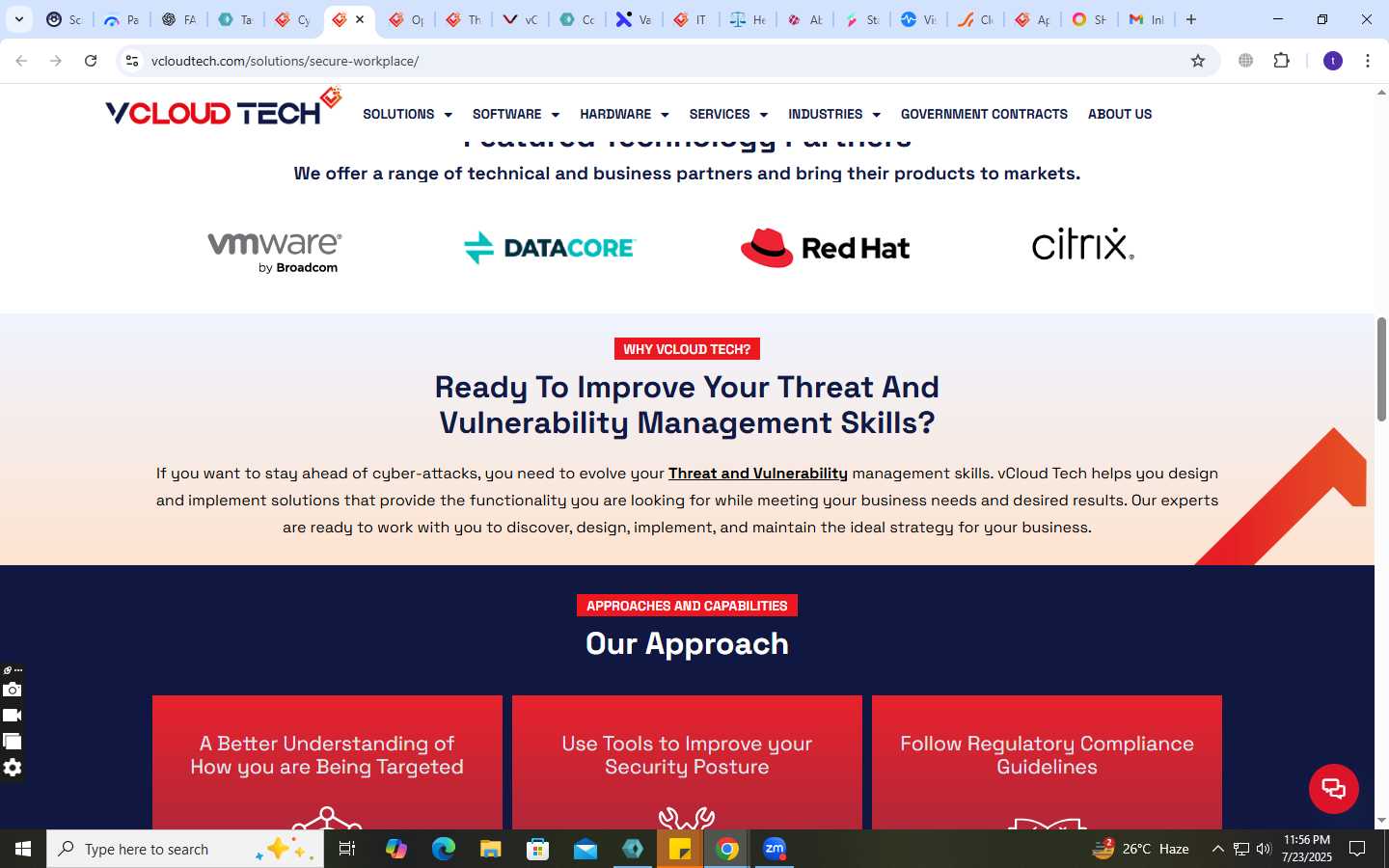View site information icon in address bar

coord(132,61)
